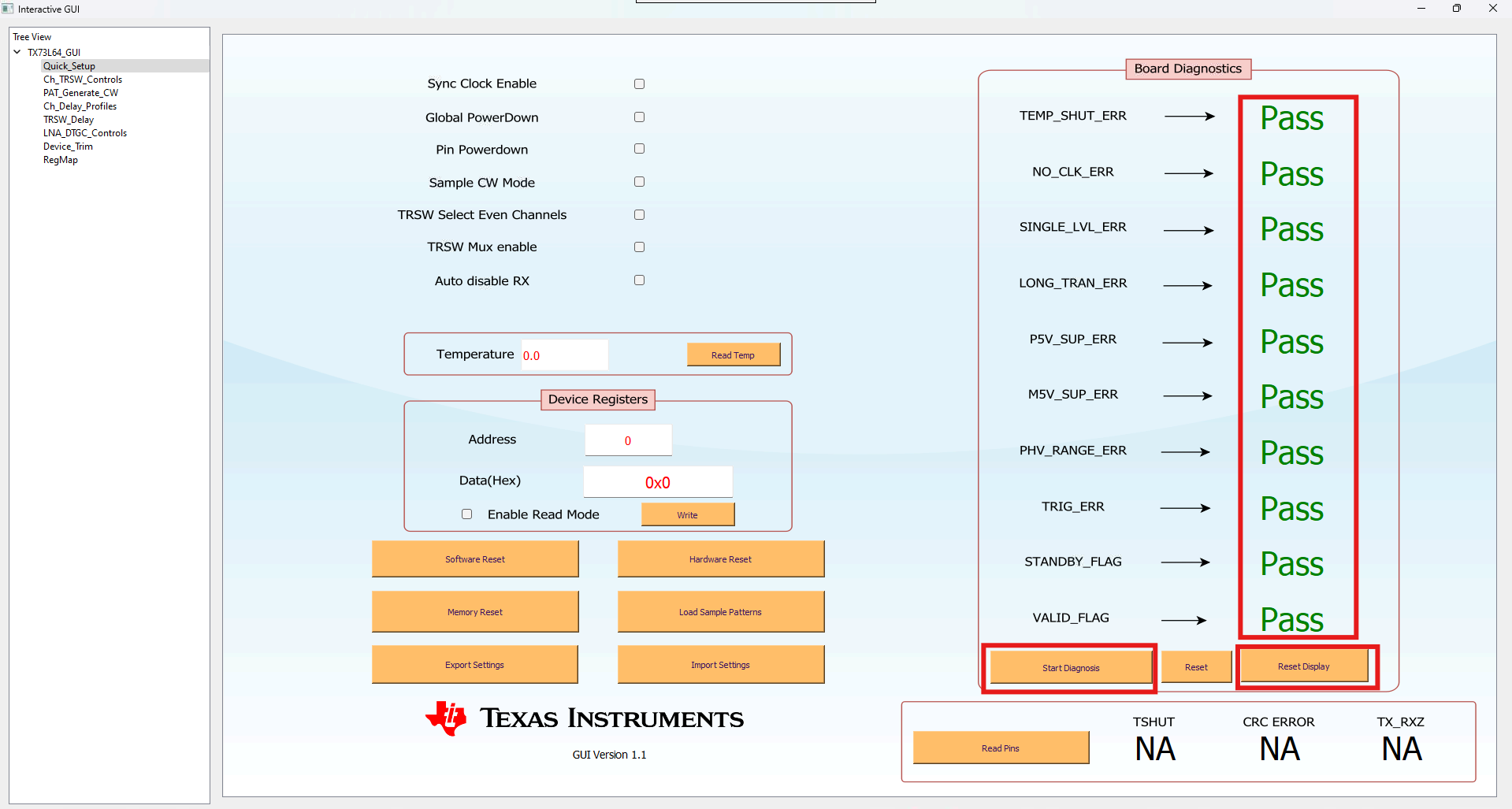
Task: Click the Export Settings button
Action: [474, 665]
